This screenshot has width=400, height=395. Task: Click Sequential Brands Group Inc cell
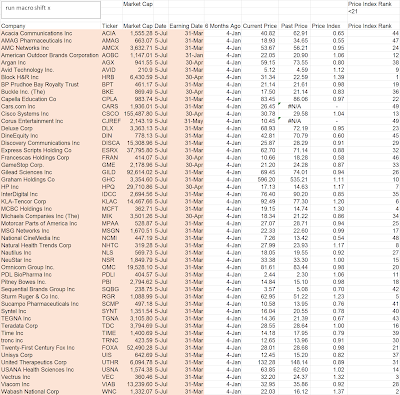tap(51, 289)
